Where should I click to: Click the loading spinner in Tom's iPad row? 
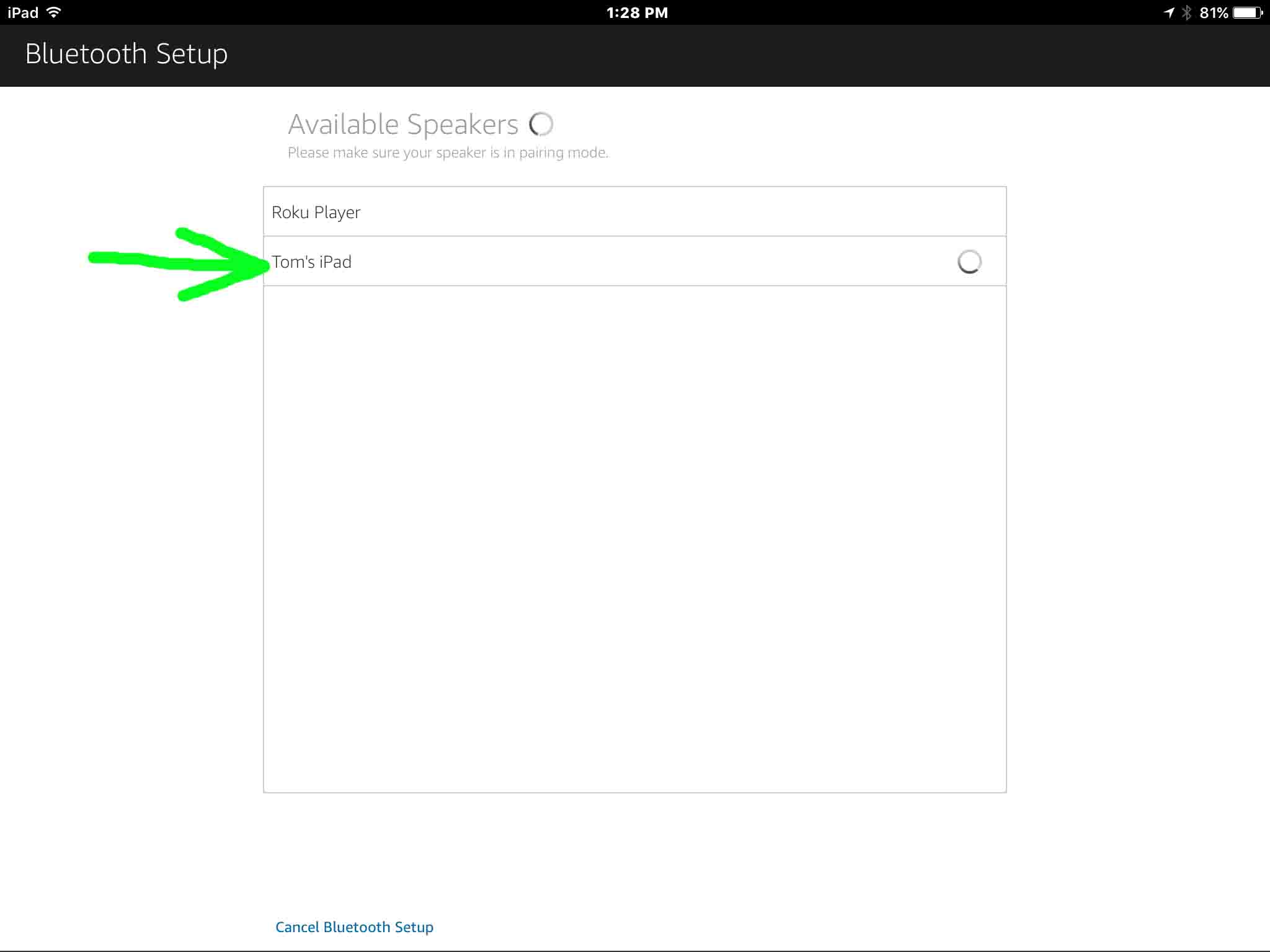(x=969, y=262)
